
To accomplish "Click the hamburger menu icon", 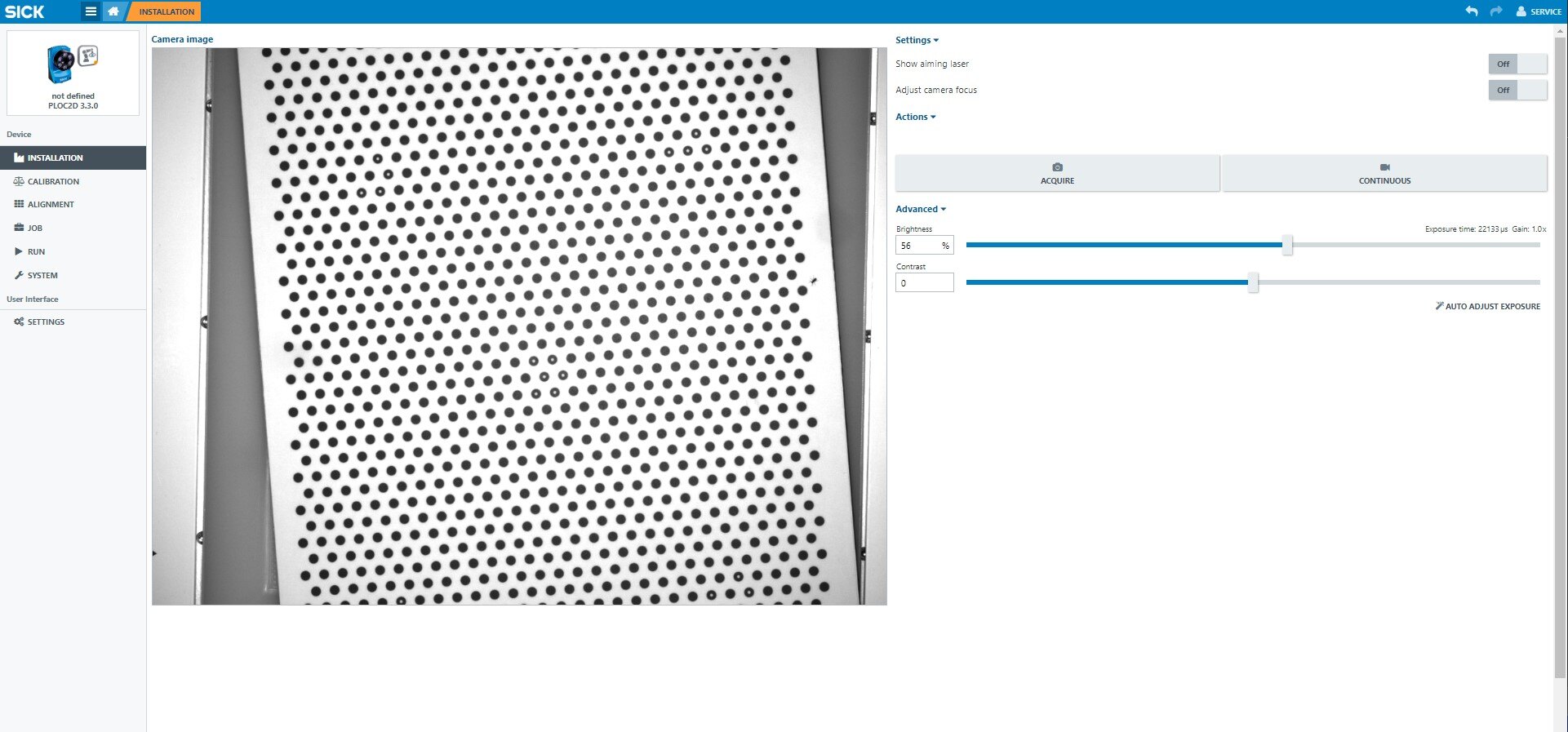I will coord(91,11).
